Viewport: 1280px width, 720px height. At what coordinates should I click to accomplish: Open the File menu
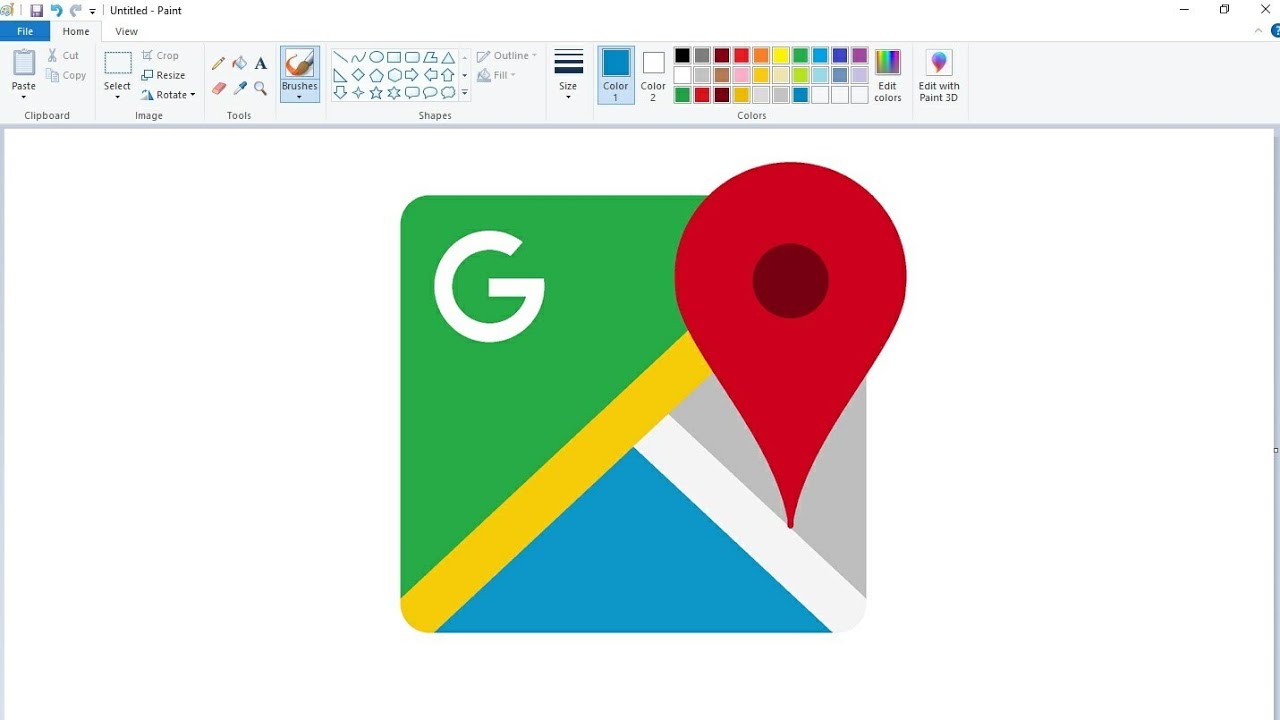25,31
